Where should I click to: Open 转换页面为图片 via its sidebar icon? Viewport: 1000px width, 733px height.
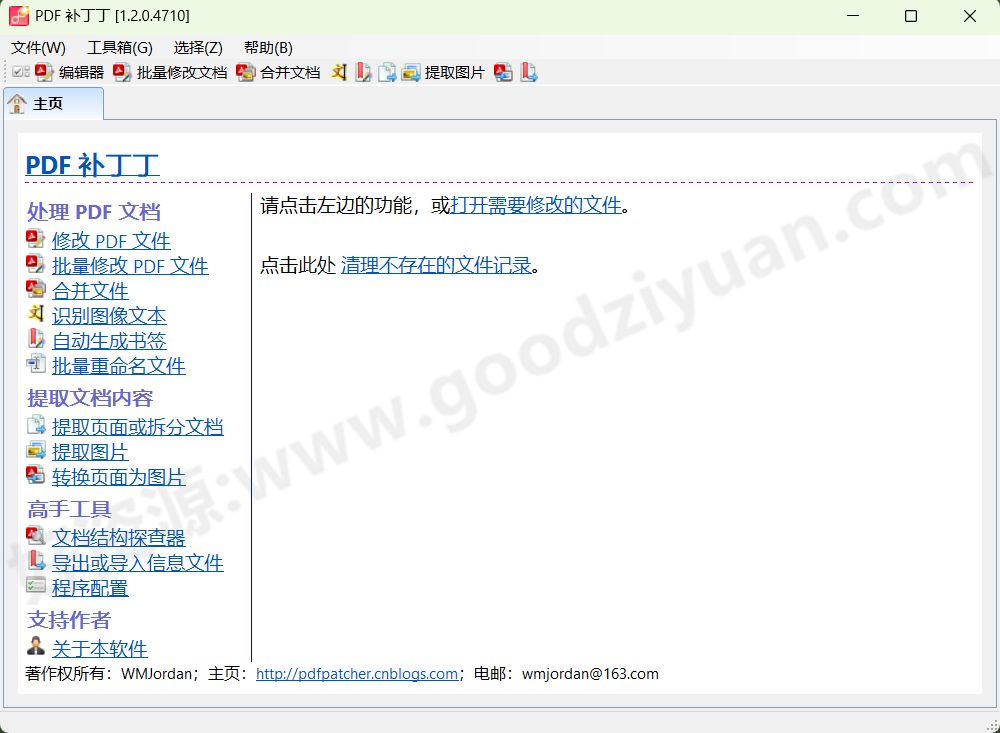coord(35,477)
